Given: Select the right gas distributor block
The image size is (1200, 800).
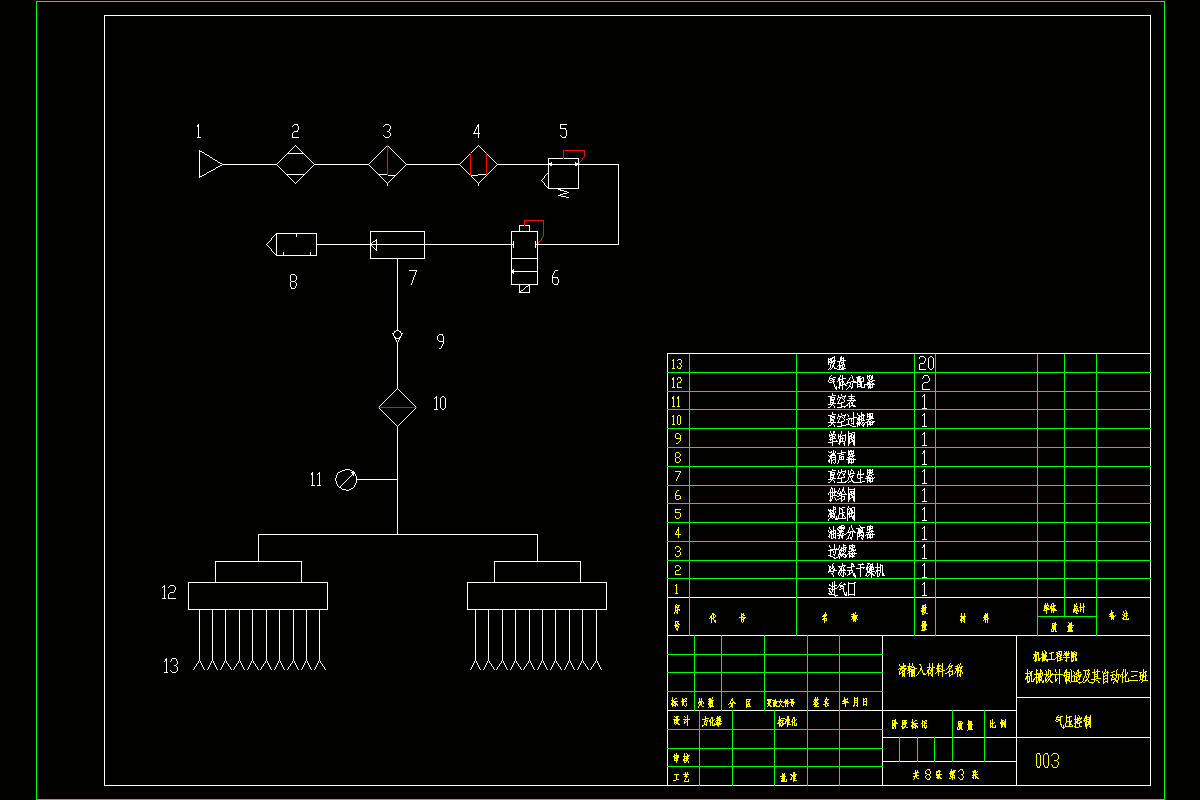Looking at the screenshot, I should 537,585.
